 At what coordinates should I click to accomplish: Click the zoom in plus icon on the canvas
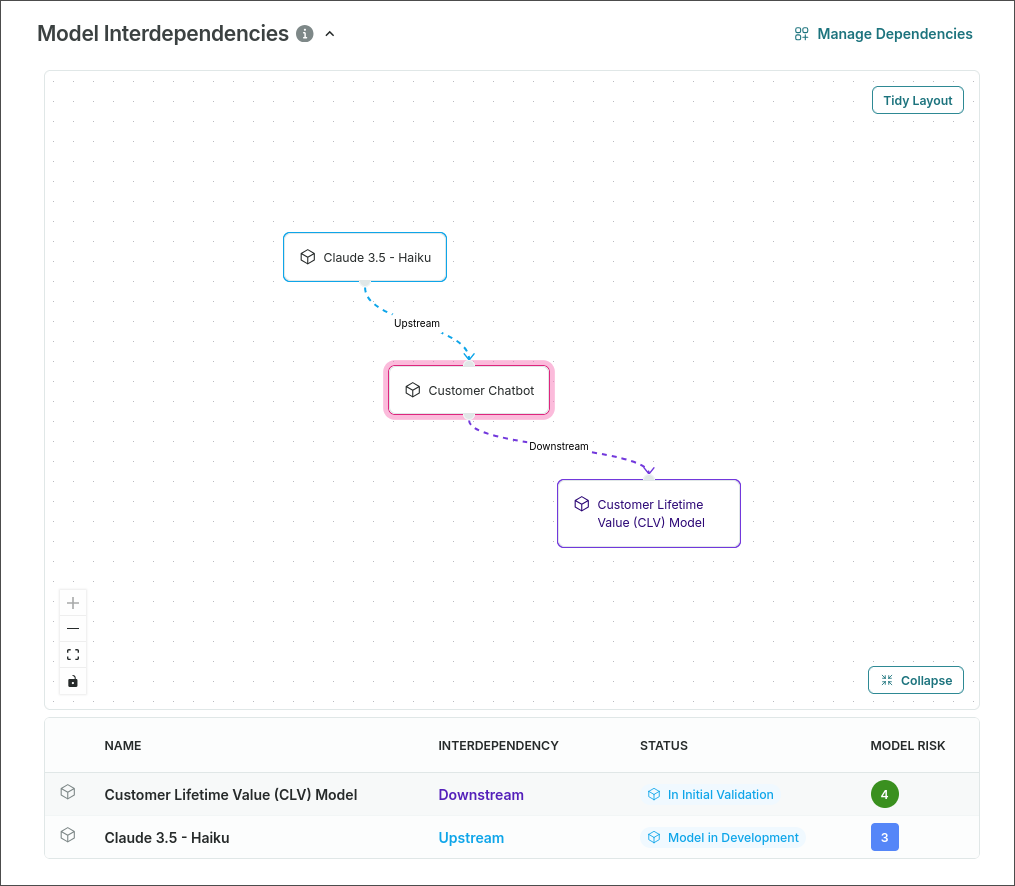click(72, 602)
